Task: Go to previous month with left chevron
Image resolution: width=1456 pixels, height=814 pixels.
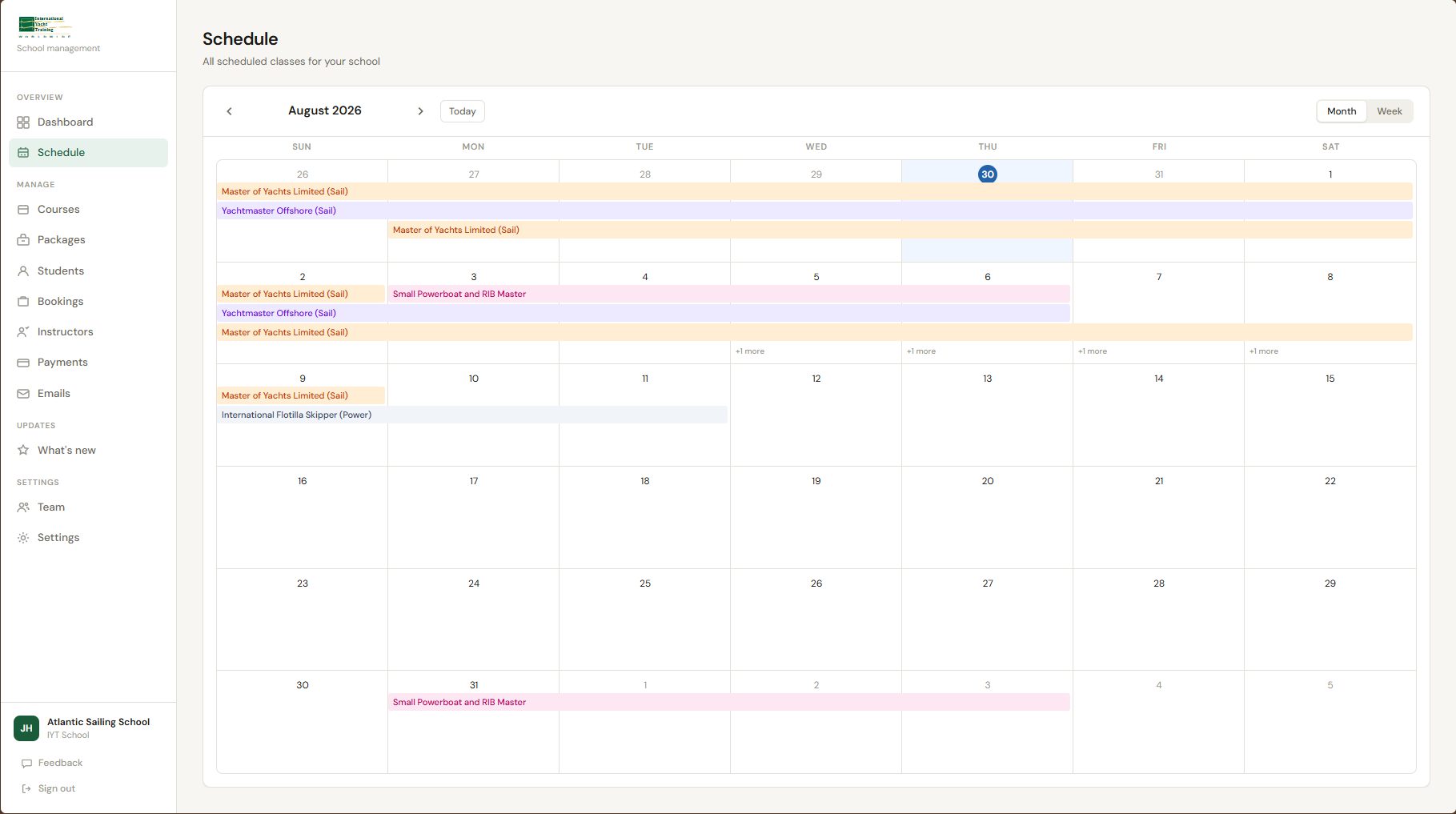Action: (229, 111)
